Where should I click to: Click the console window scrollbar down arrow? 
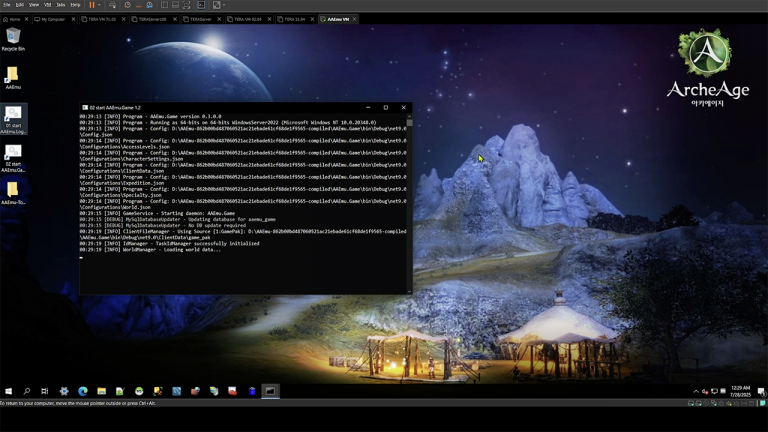(x=409, y=292)
